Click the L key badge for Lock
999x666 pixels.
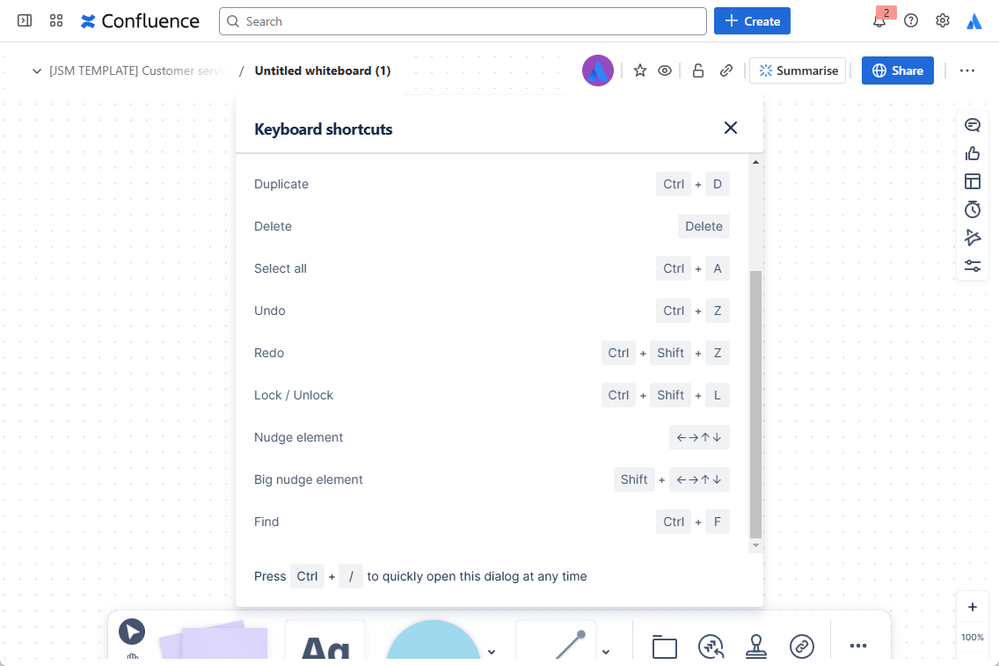tap(717, 395)
